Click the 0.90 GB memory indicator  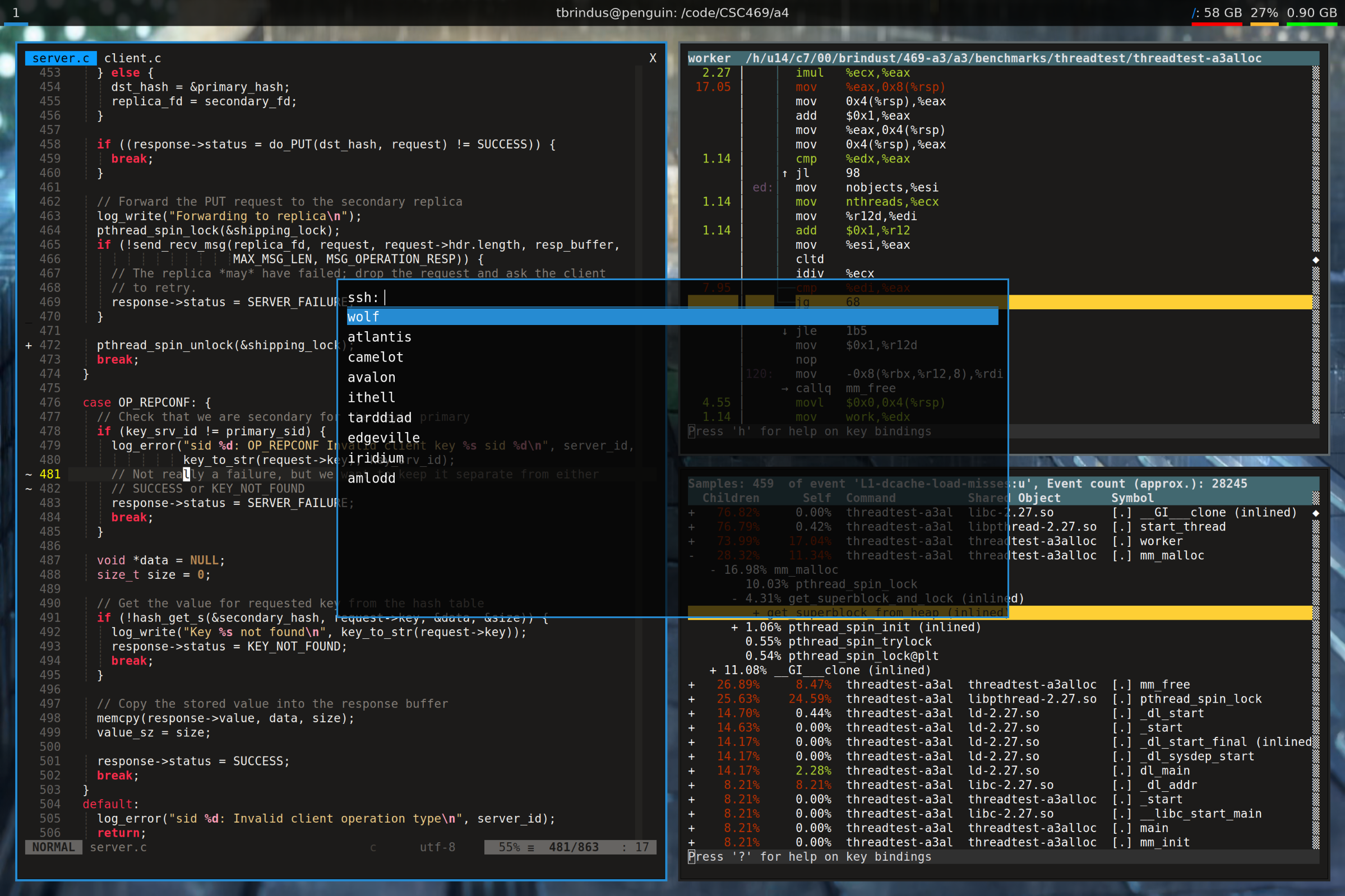[1311, 12]
